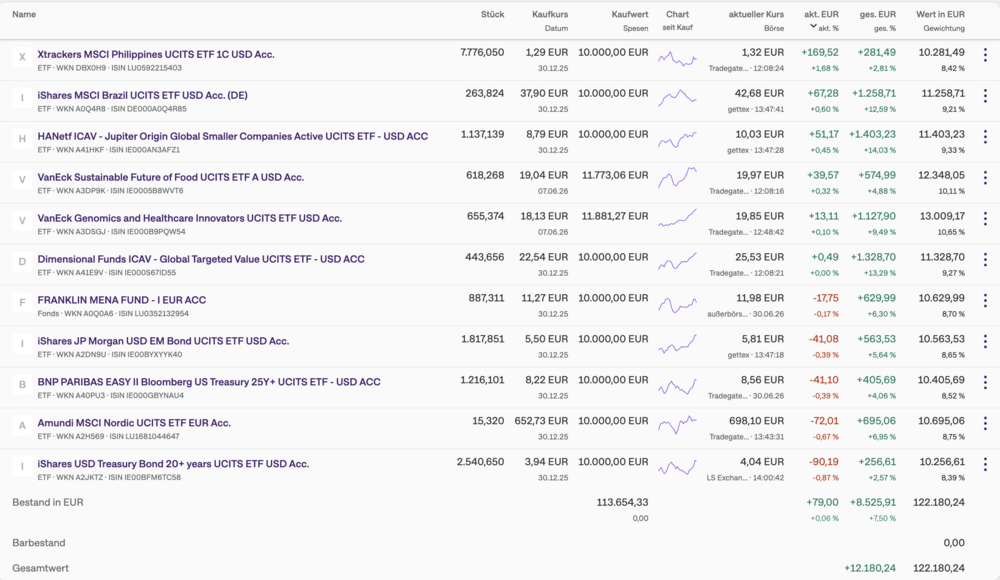Open three-dot menu for Amundi MSCI Nordic
Viewport: 1000px width, 580px height.
click(x=985, y=424)
